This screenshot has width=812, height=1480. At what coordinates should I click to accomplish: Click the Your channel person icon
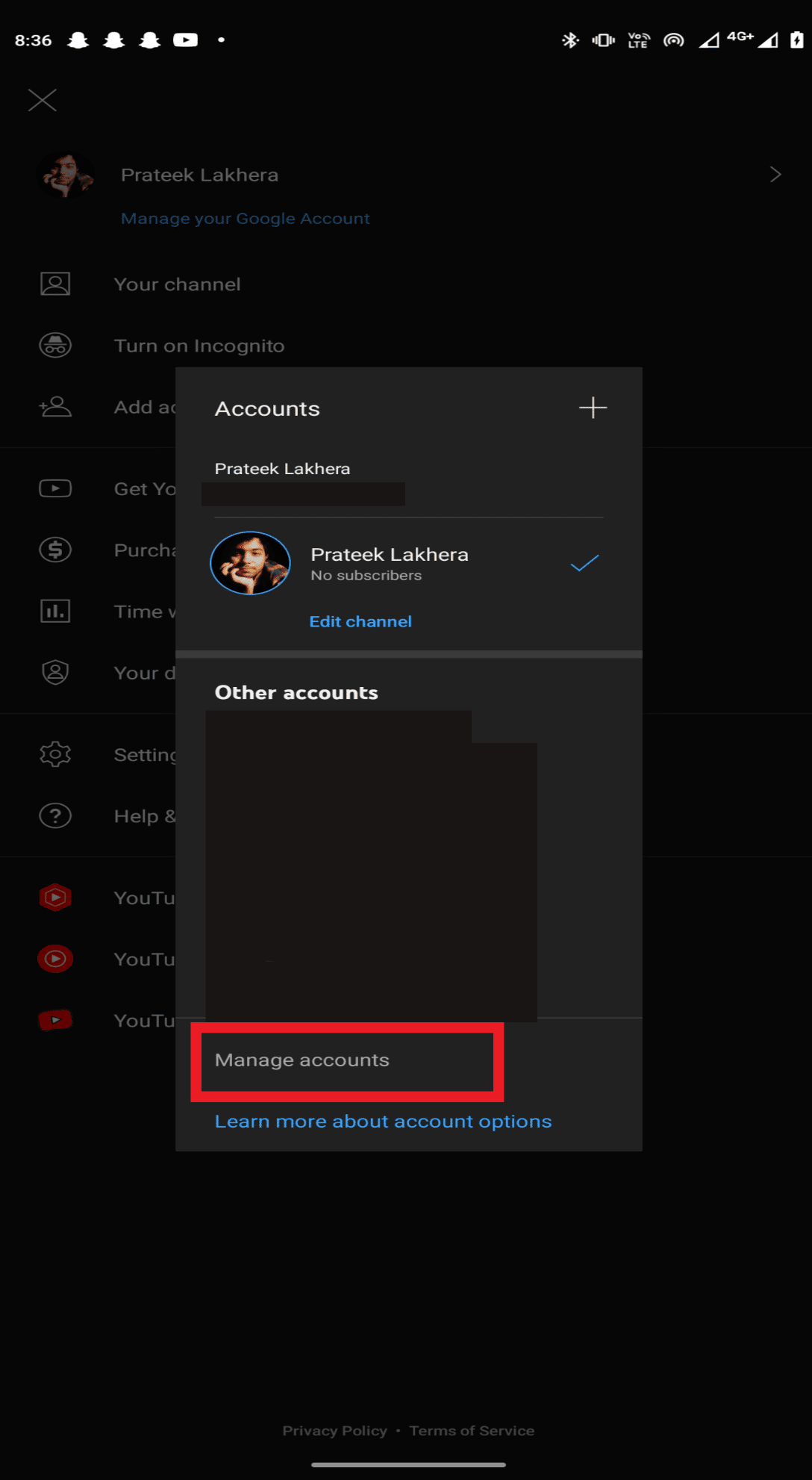(54, 284)
